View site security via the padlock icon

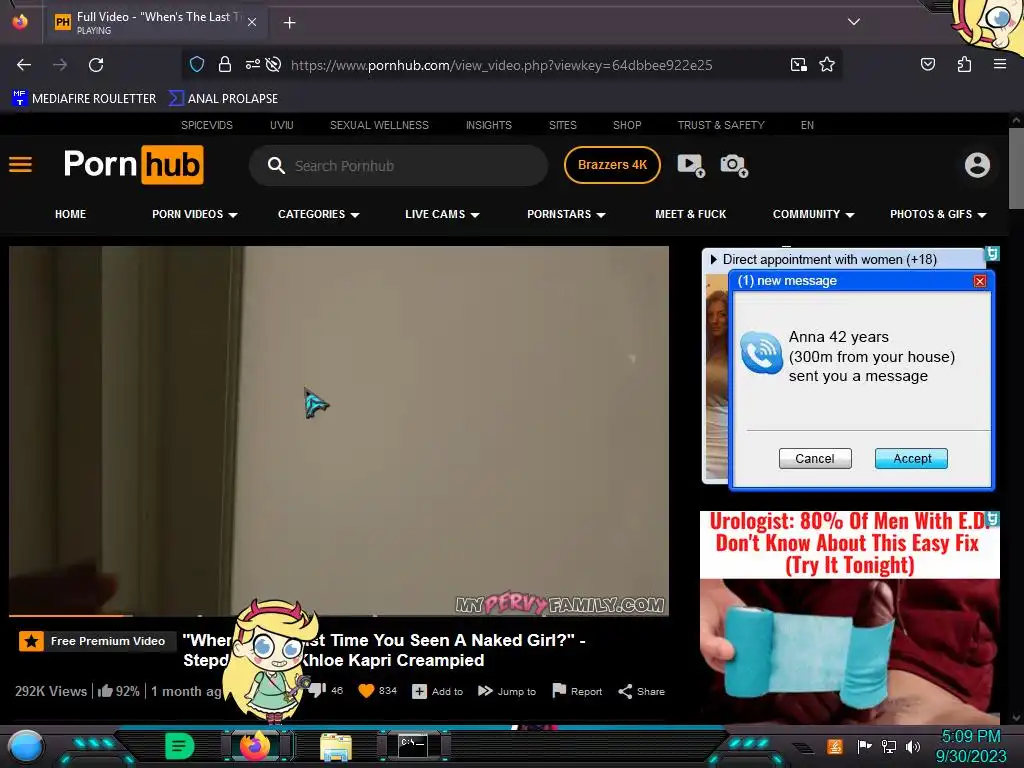(x=225, y=64)
